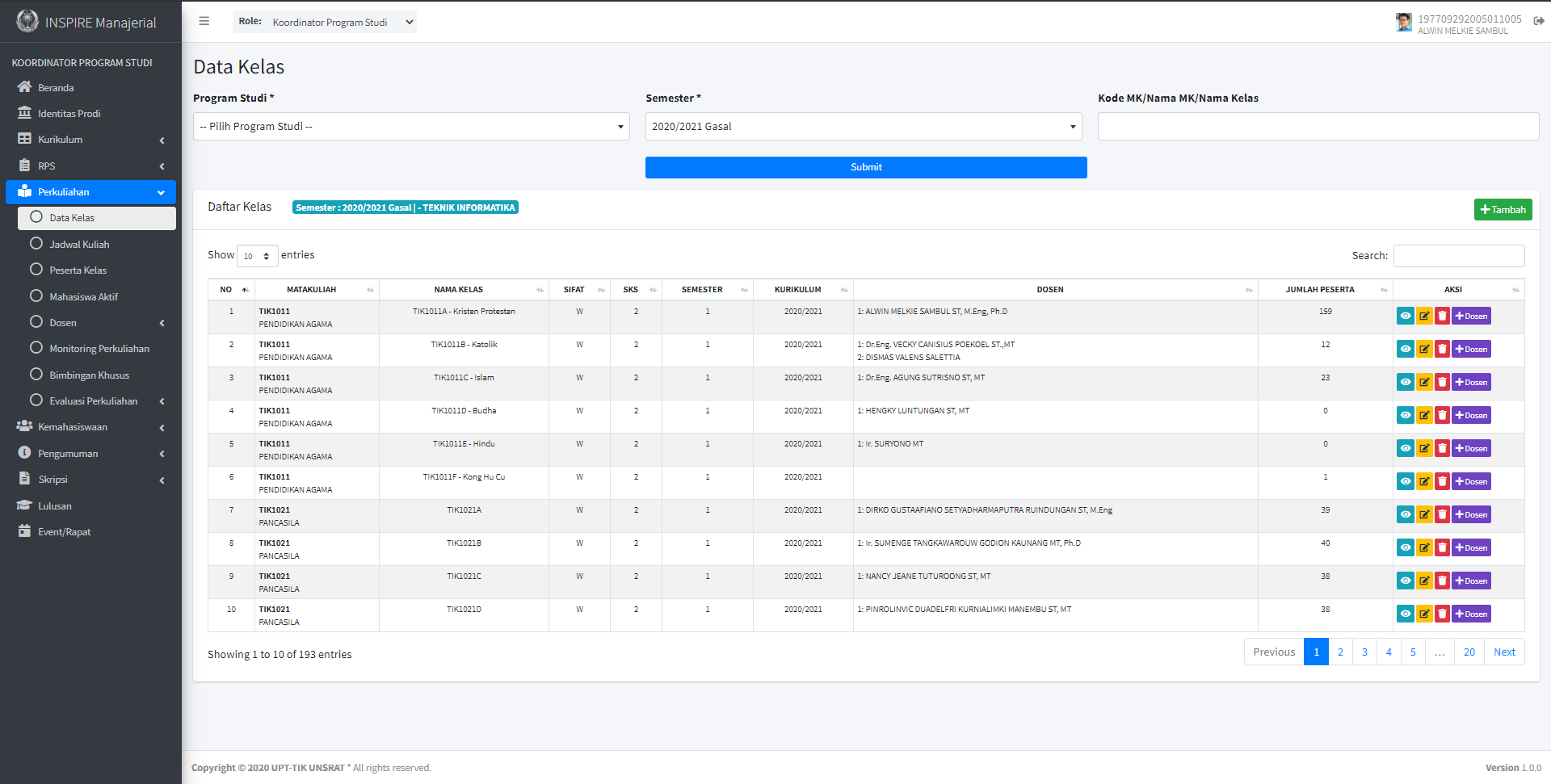Click the eye view icon for TIK1011A row

click(x=1405, y=317)
